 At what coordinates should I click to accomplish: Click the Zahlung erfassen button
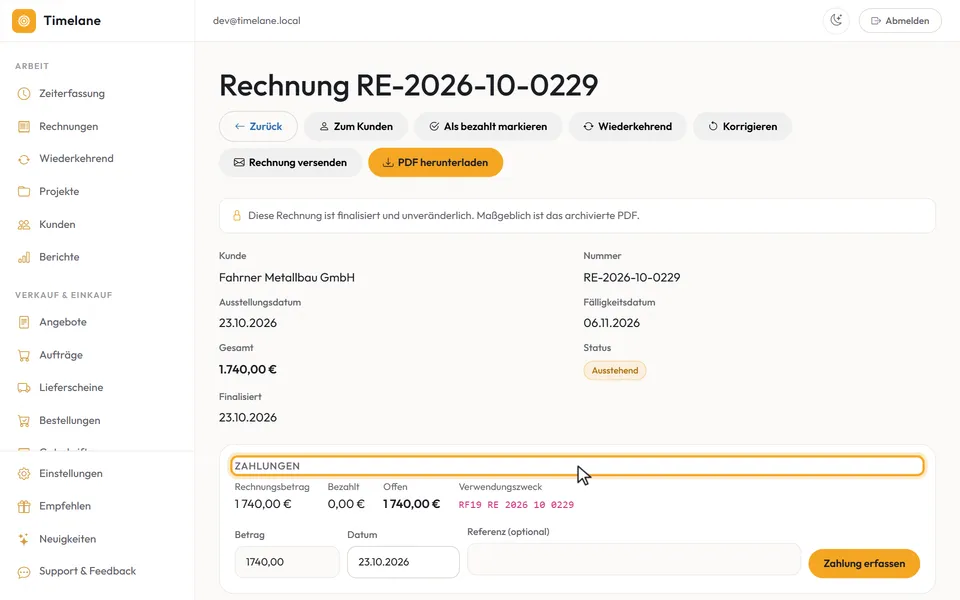point(864,564)
